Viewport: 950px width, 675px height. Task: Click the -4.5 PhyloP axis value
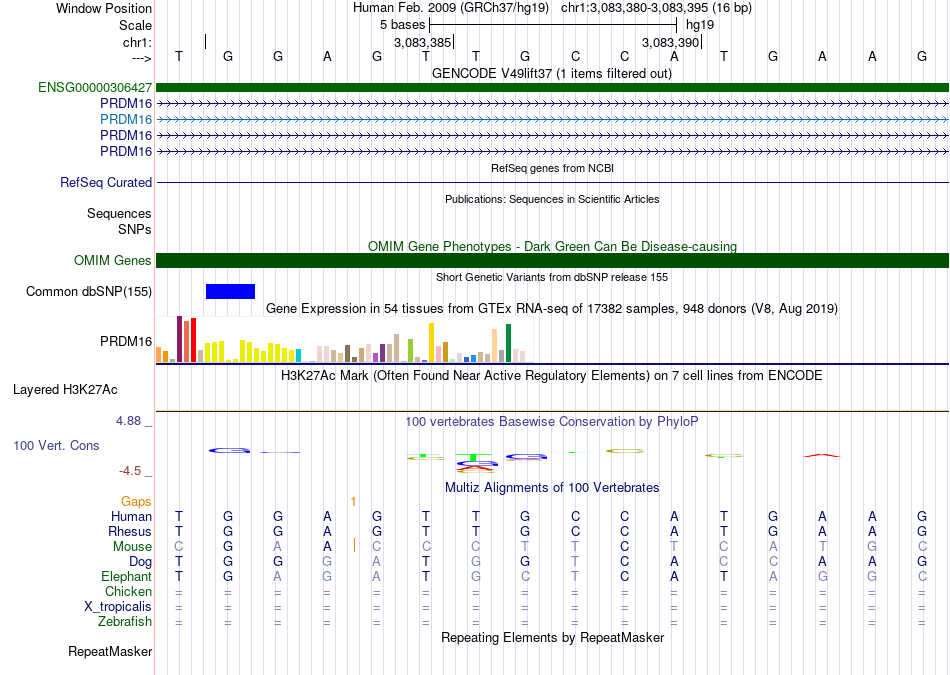click(130, 471)
